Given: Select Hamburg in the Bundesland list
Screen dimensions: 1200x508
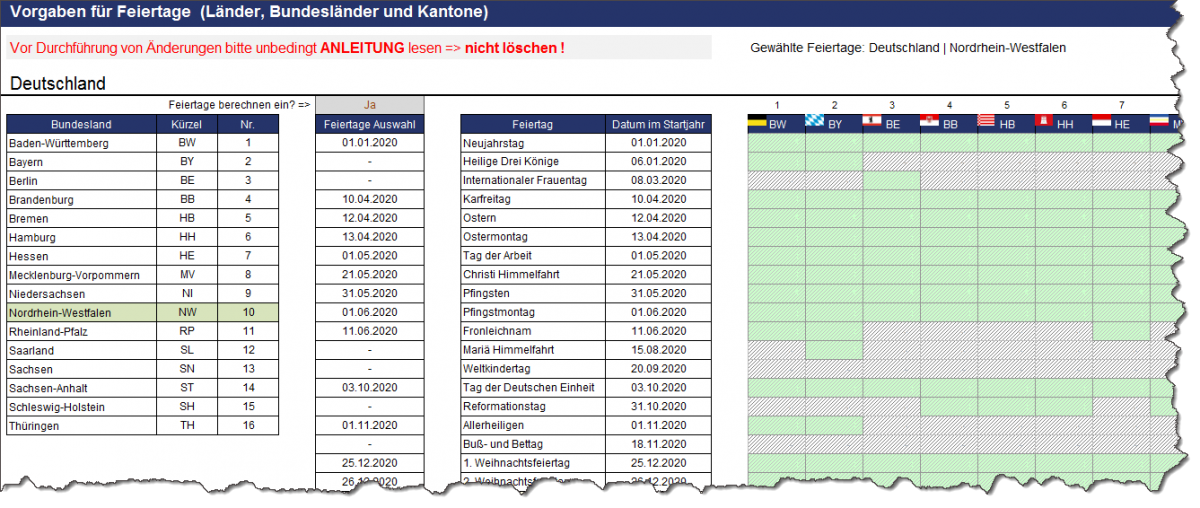Looking at the screenshot, I should 82,238.
